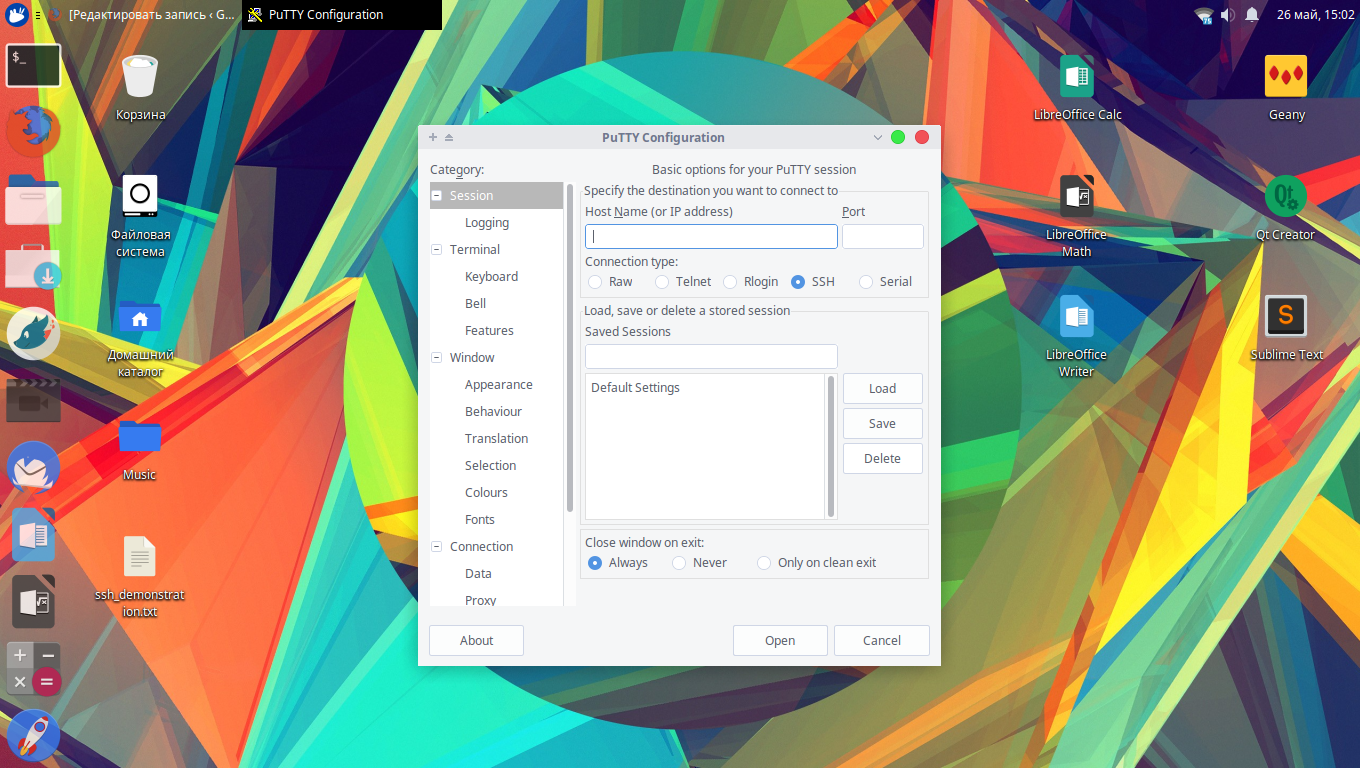Open the terminal icon in the dock

point(34,65)
